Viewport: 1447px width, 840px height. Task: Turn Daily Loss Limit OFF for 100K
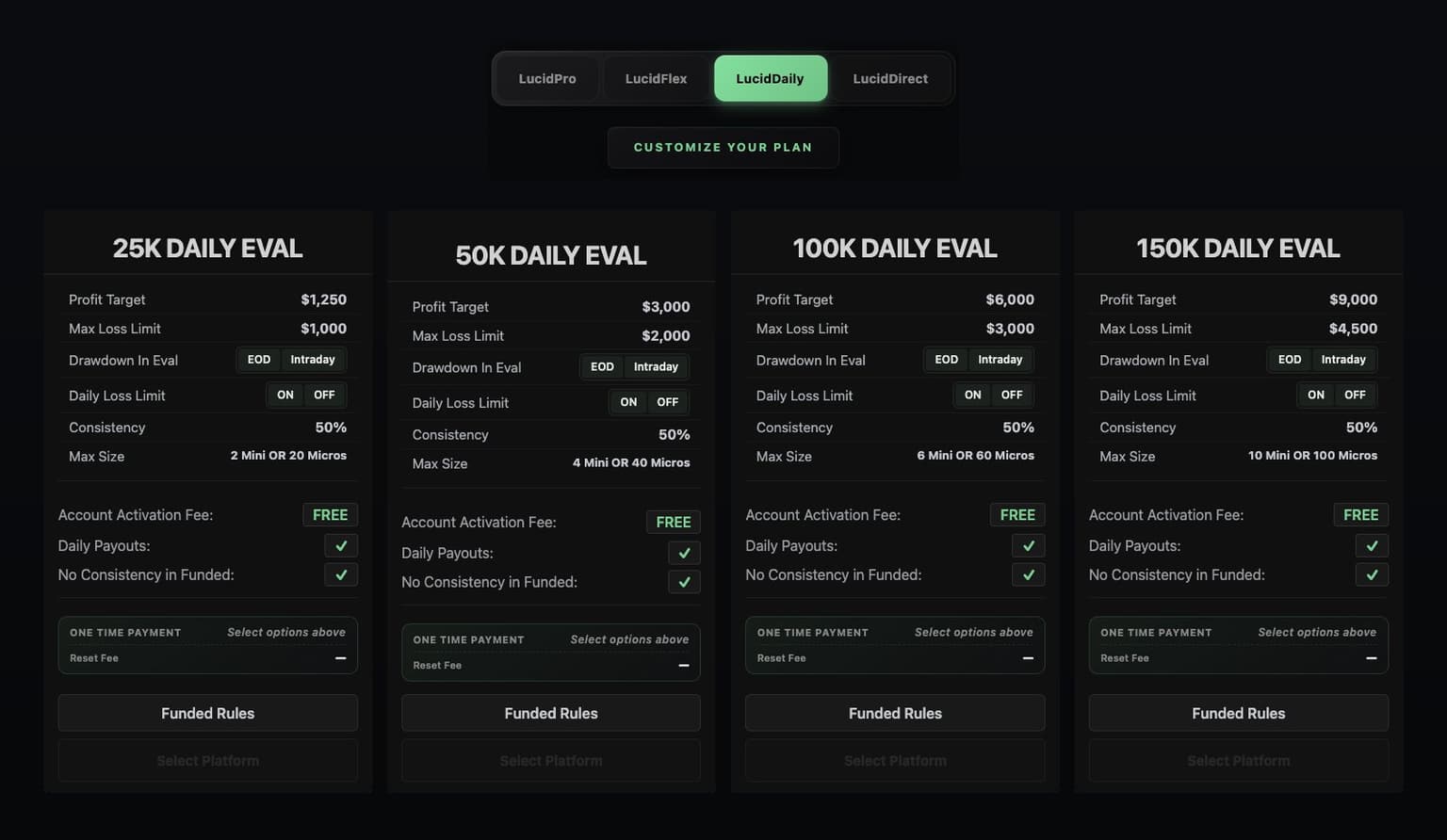pos(1012,395)
